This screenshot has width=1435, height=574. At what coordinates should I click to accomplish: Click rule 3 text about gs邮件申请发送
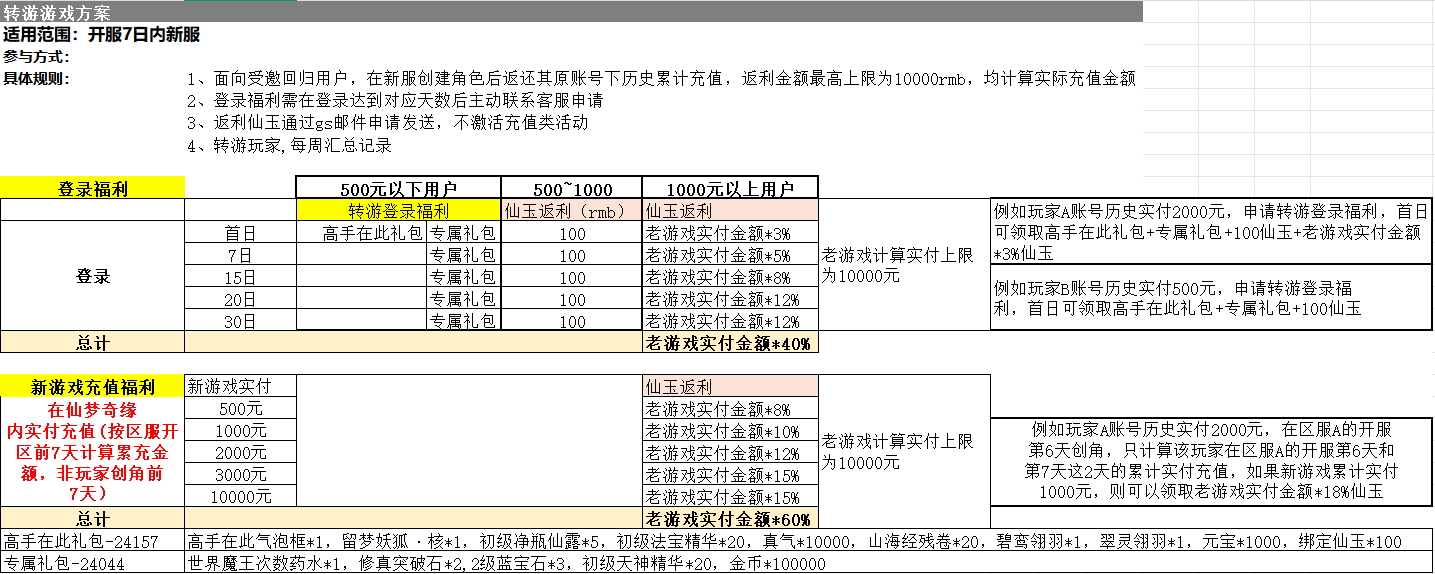pos(387,123)
